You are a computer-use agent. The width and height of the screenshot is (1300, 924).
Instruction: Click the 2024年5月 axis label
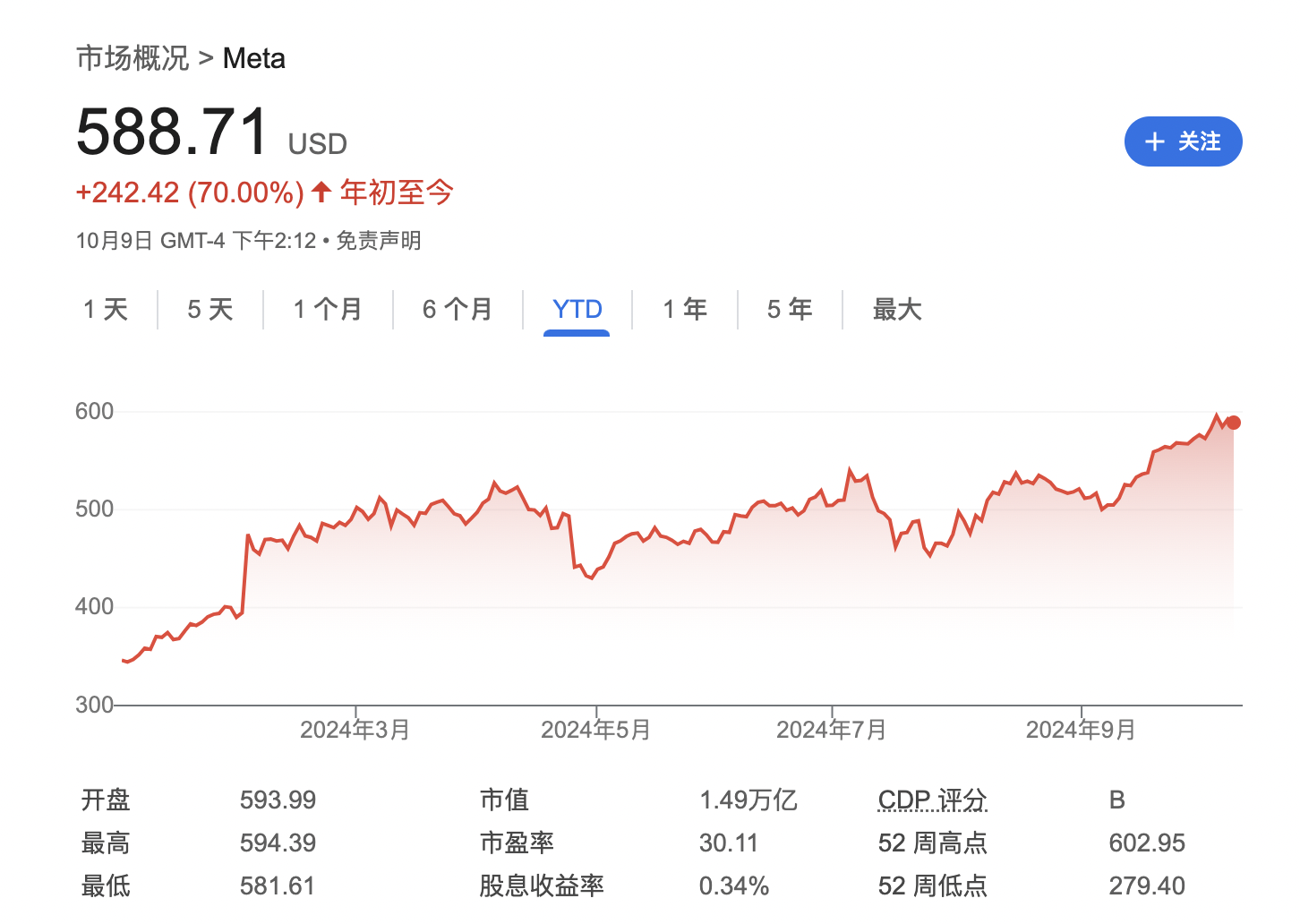(x=595, y=730)
